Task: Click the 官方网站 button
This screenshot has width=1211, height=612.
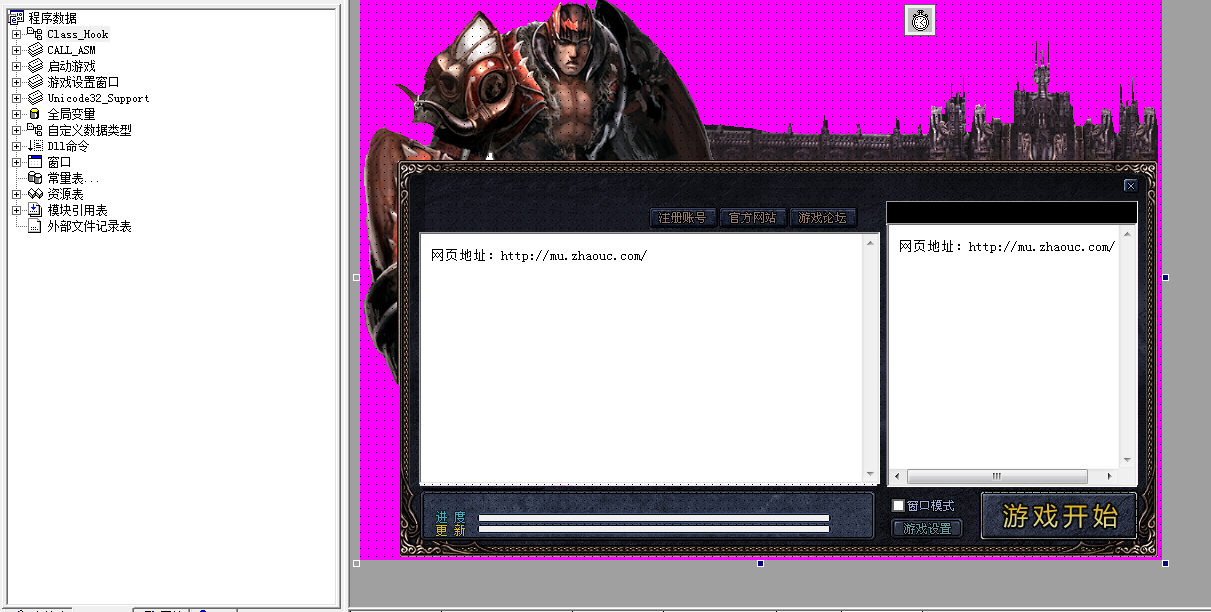Action: (x=752, y=218)
